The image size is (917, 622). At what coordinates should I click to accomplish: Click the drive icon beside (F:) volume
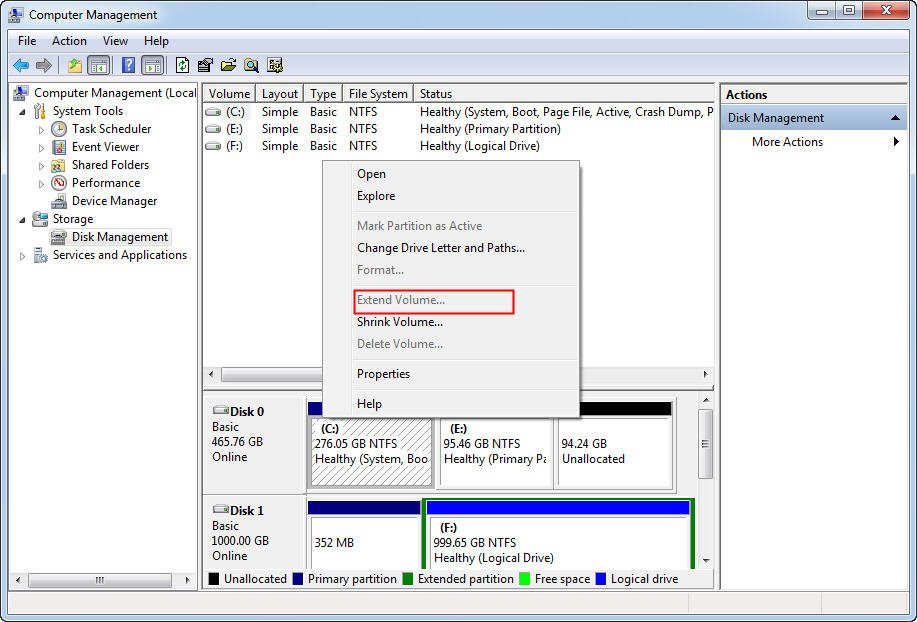point(213,146)
